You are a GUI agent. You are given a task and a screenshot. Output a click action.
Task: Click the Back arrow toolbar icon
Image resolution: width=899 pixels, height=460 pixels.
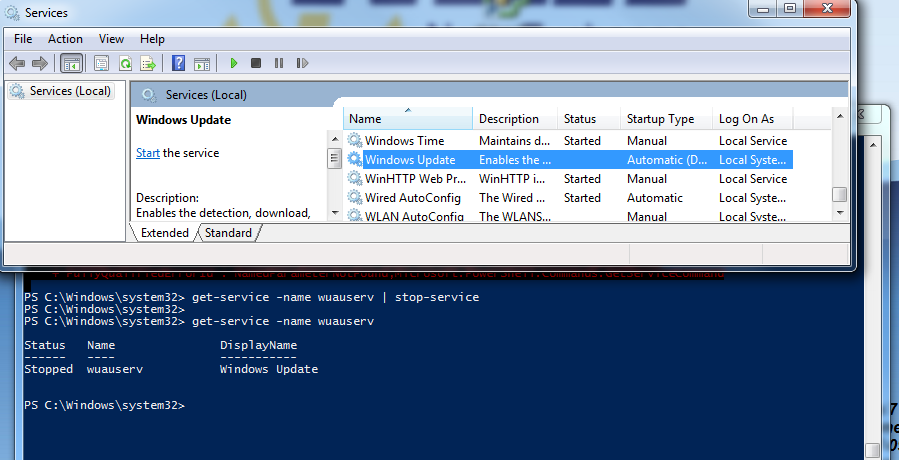point(17,63)
